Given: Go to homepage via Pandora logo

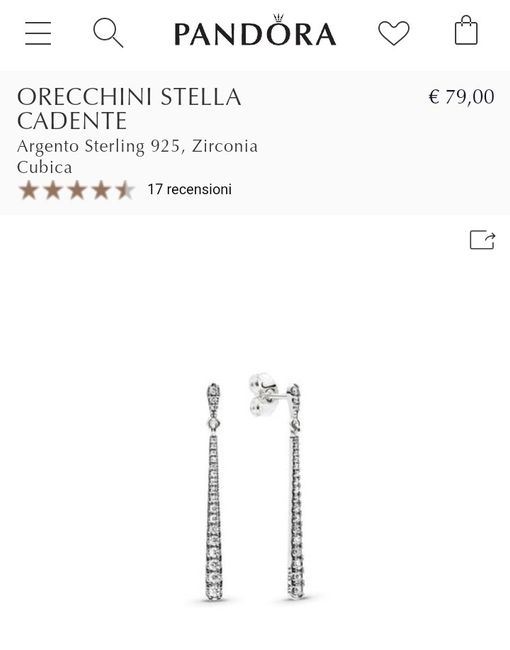Looking at the screenshot, I should 255,30.
